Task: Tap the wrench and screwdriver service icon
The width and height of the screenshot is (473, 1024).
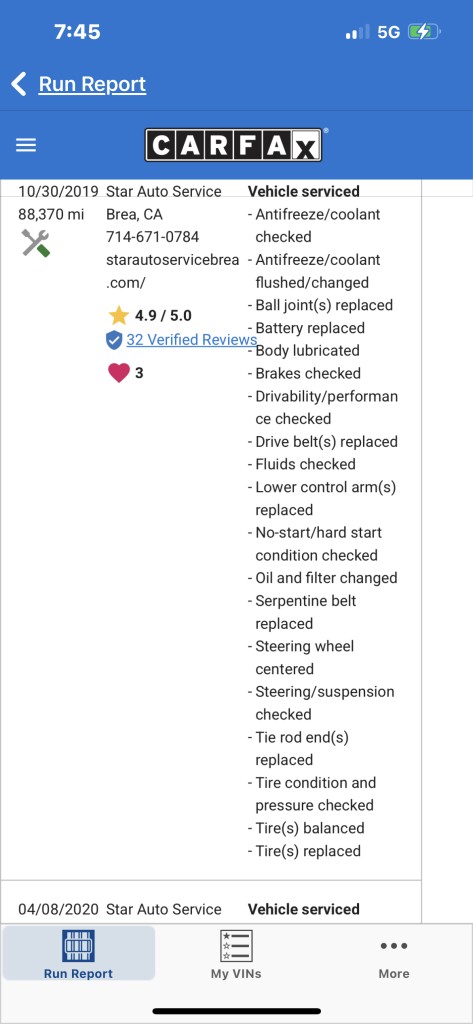Action: [x=36, y=243]
